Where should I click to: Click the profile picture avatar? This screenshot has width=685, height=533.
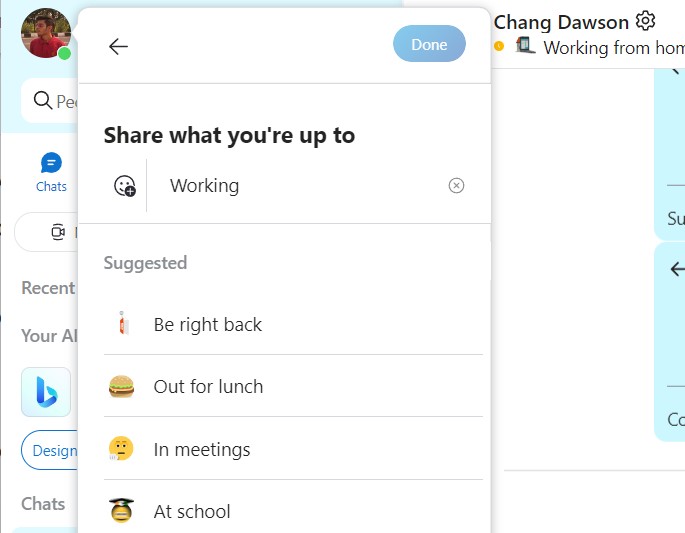click(45, 33)
